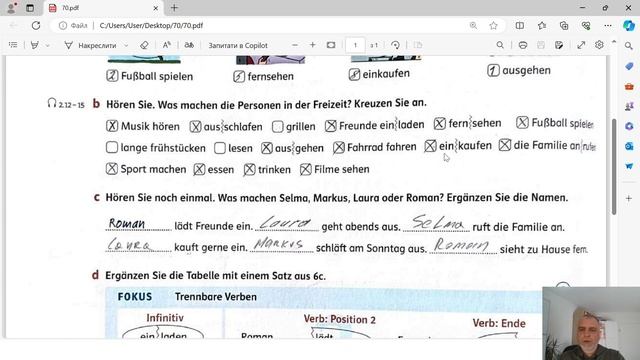Expand highlight color options dropdown
The width and height of the screenshot is (640, 360).
[x=47, y=45]
